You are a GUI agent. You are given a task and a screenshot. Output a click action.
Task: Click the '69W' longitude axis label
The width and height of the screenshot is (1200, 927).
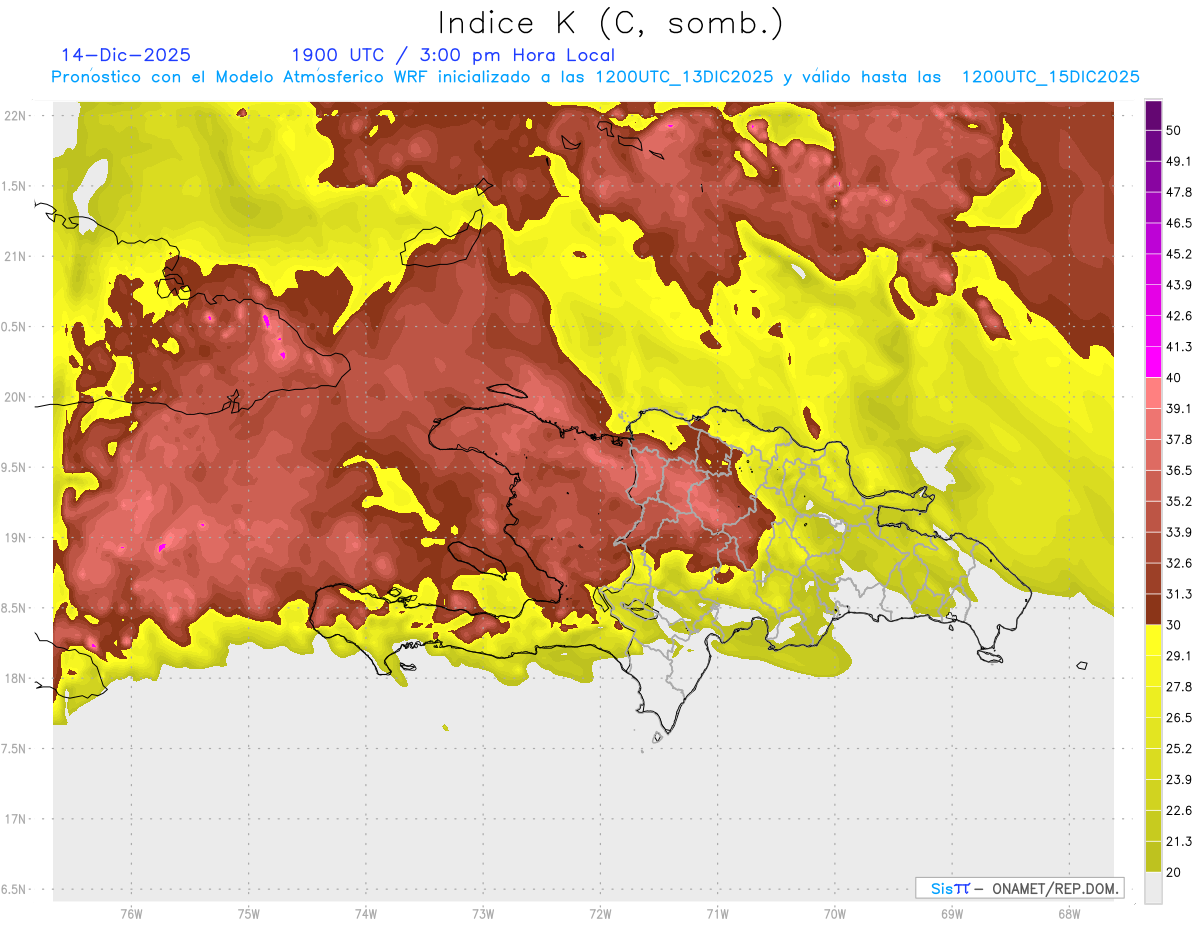click(x=952, y=913)
